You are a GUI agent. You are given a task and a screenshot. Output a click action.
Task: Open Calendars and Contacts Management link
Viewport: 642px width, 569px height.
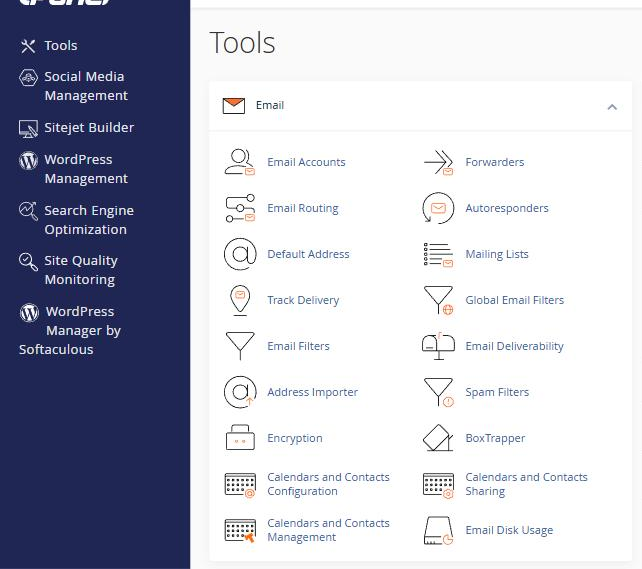328,530
